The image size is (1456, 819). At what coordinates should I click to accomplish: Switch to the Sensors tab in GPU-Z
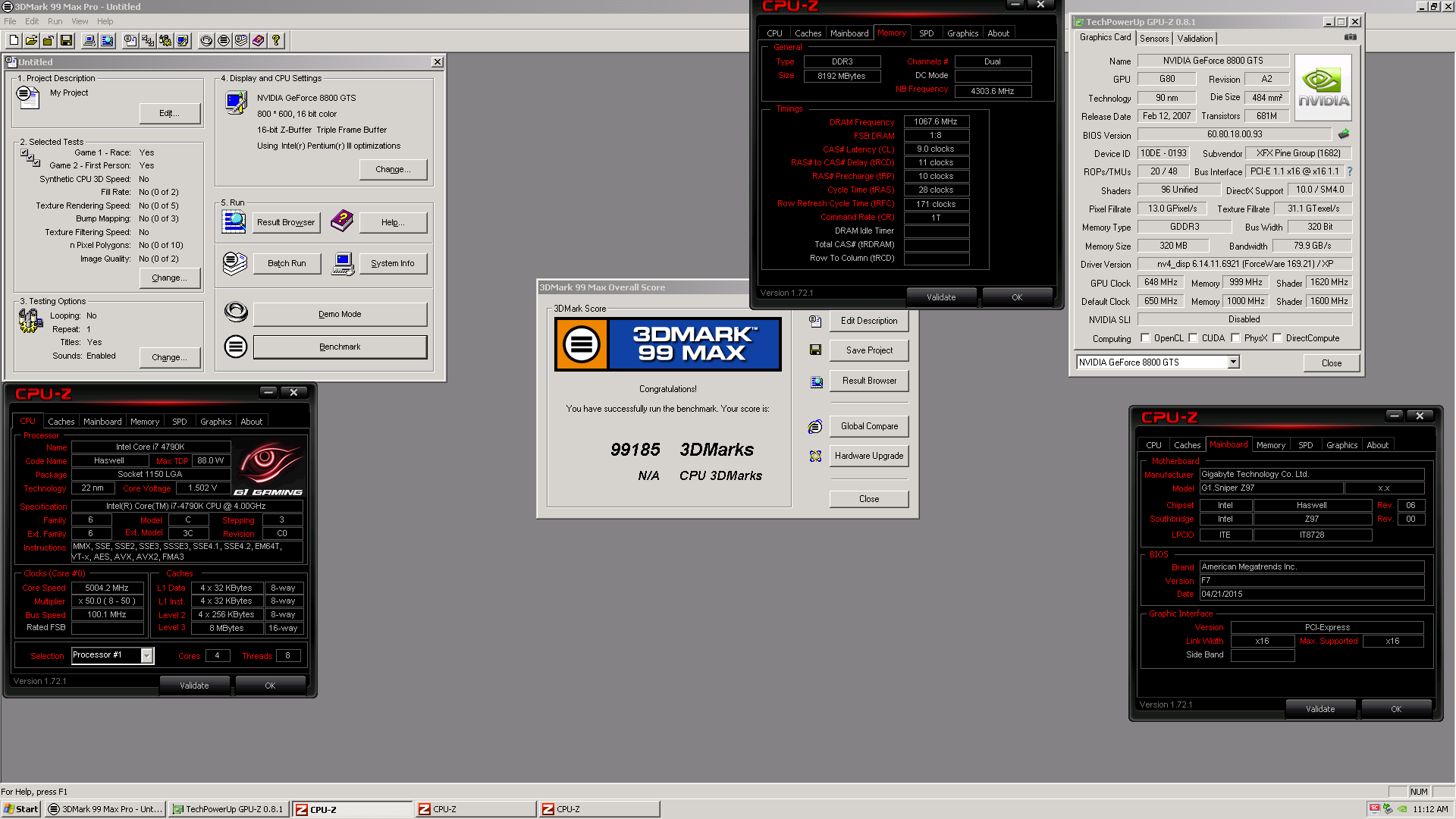(1154, 39)
